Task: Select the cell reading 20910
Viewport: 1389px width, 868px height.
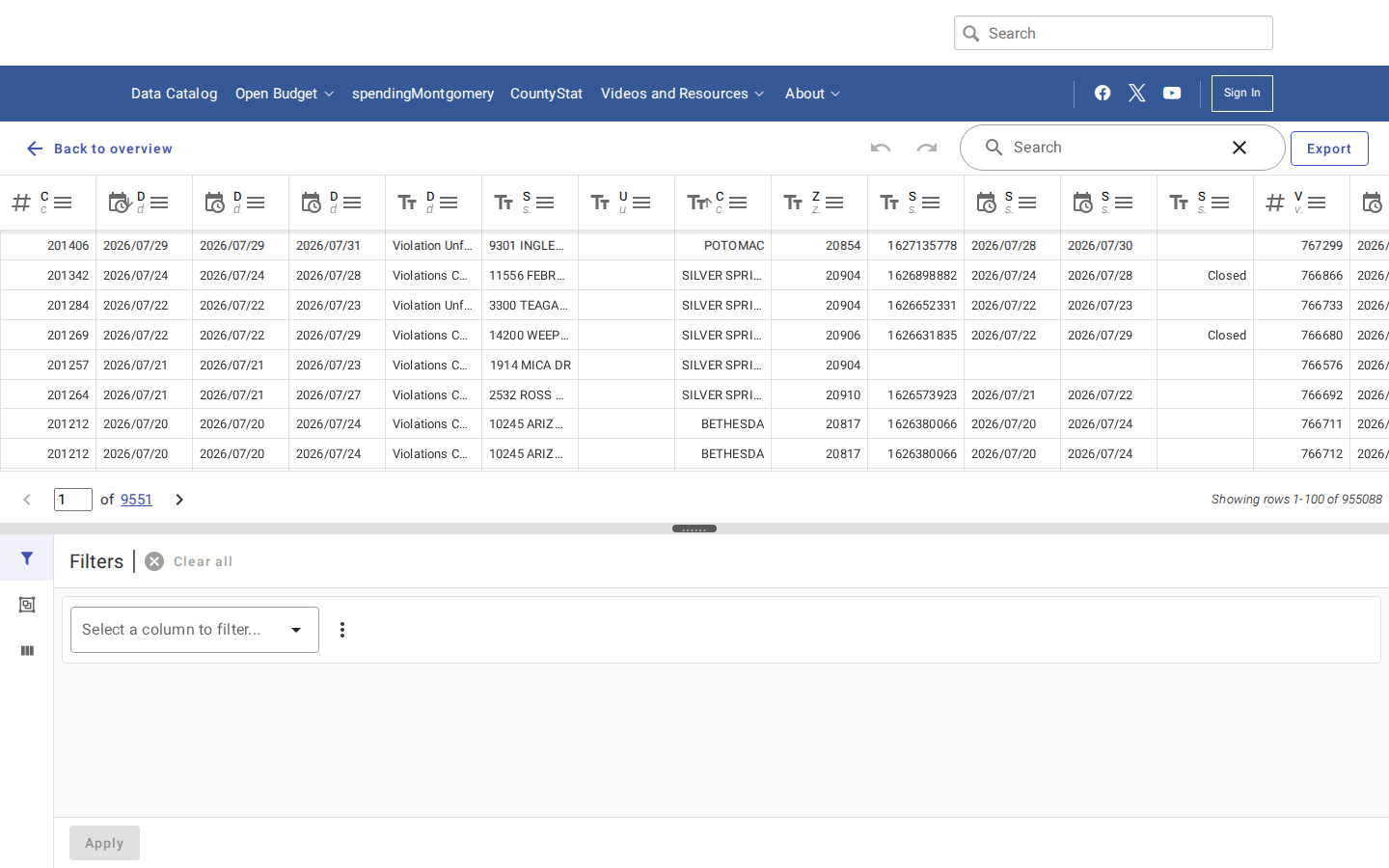Action: tap(820, 394)
